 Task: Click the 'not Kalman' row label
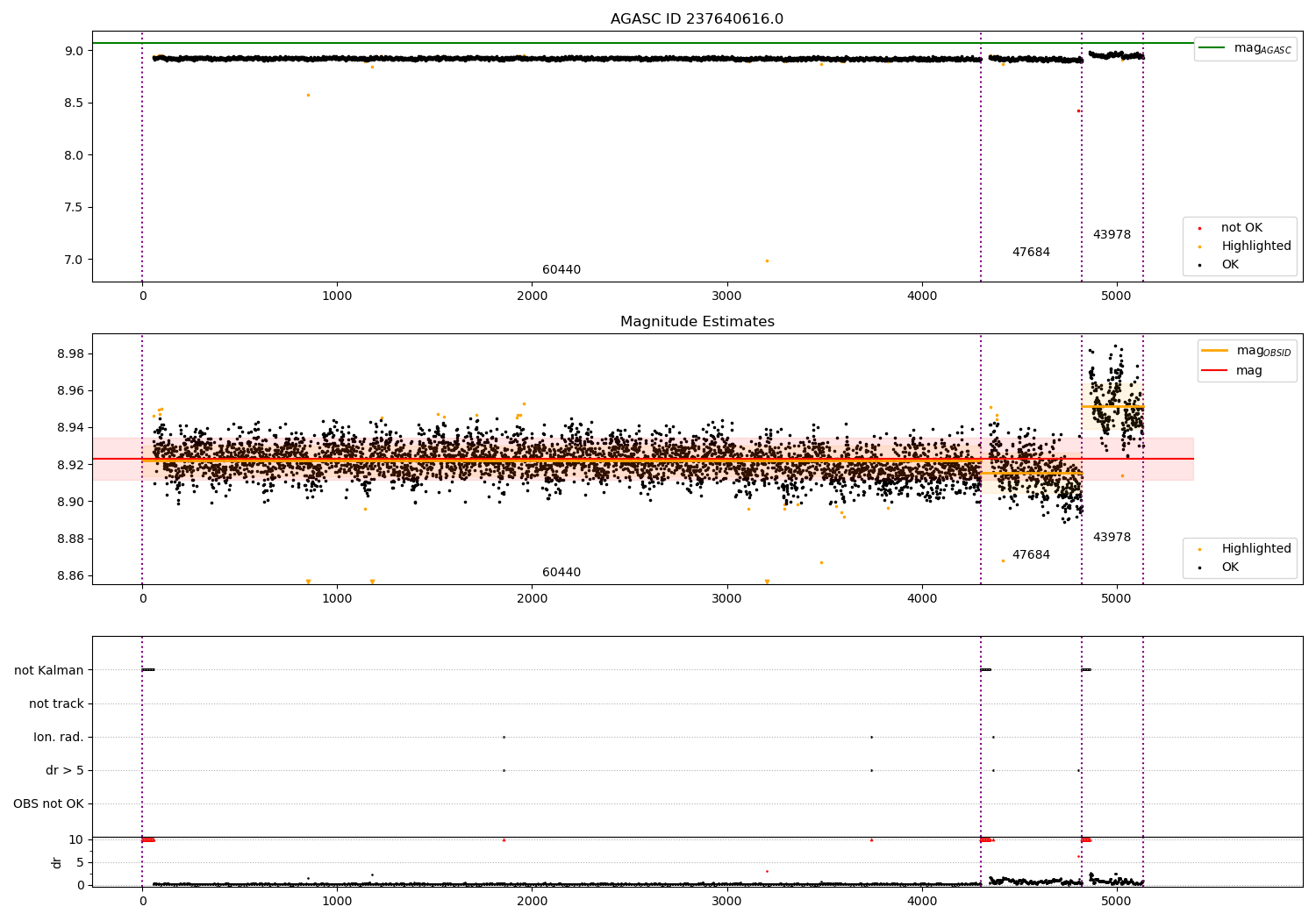tap(49, 671)
